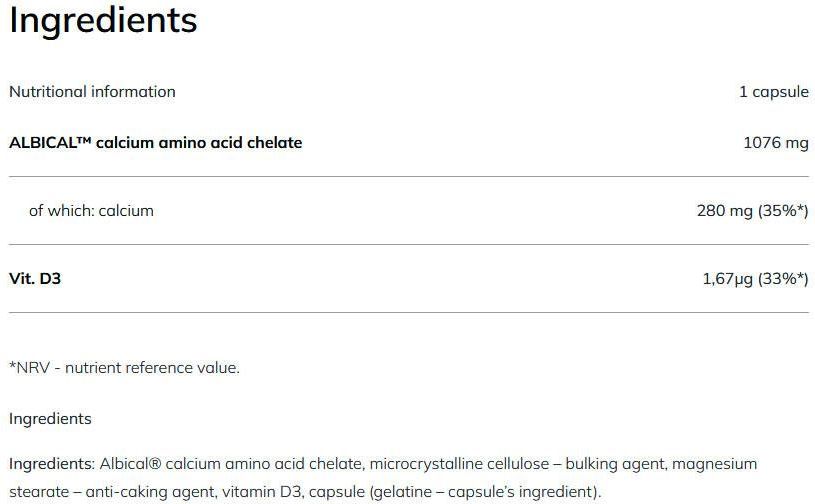Click the bold Ingredients: paragraph label
This screenshot has width=815, height=504.
[x=52, y=463]
